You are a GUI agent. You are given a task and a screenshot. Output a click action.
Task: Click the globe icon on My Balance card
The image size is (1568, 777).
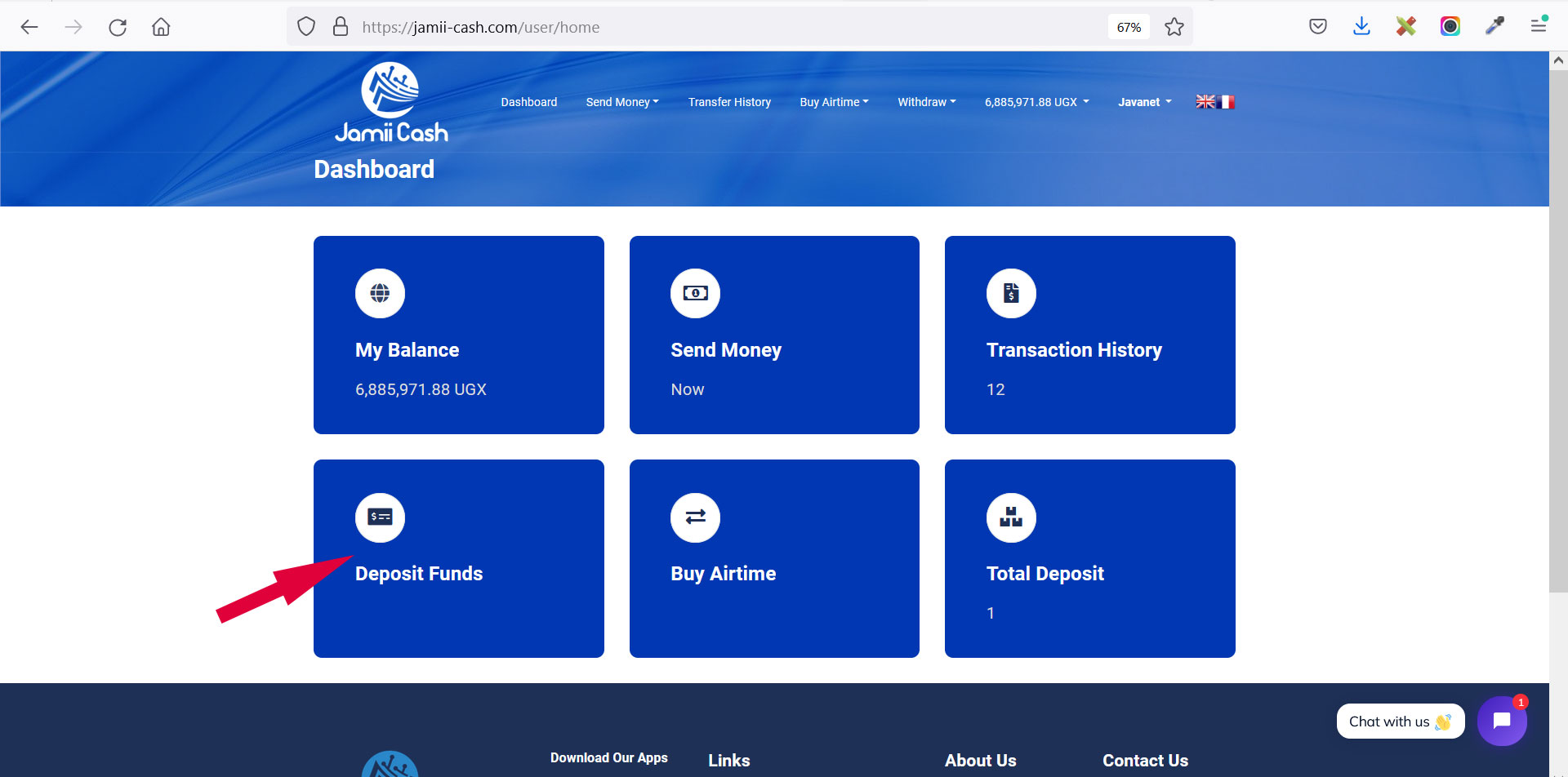click(x=380, y=293)
